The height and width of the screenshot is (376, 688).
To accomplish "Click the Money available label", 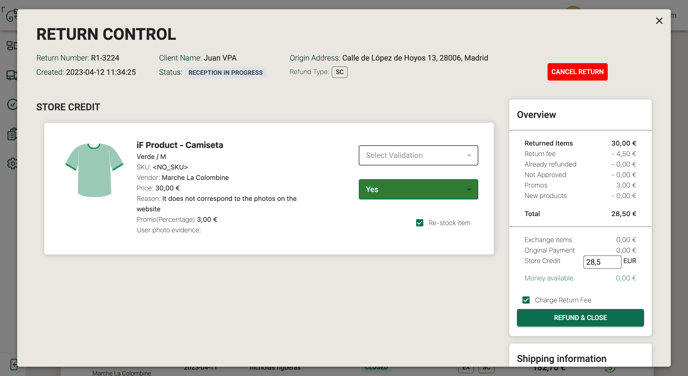I will pyautogui.click(x=548, y=278).
